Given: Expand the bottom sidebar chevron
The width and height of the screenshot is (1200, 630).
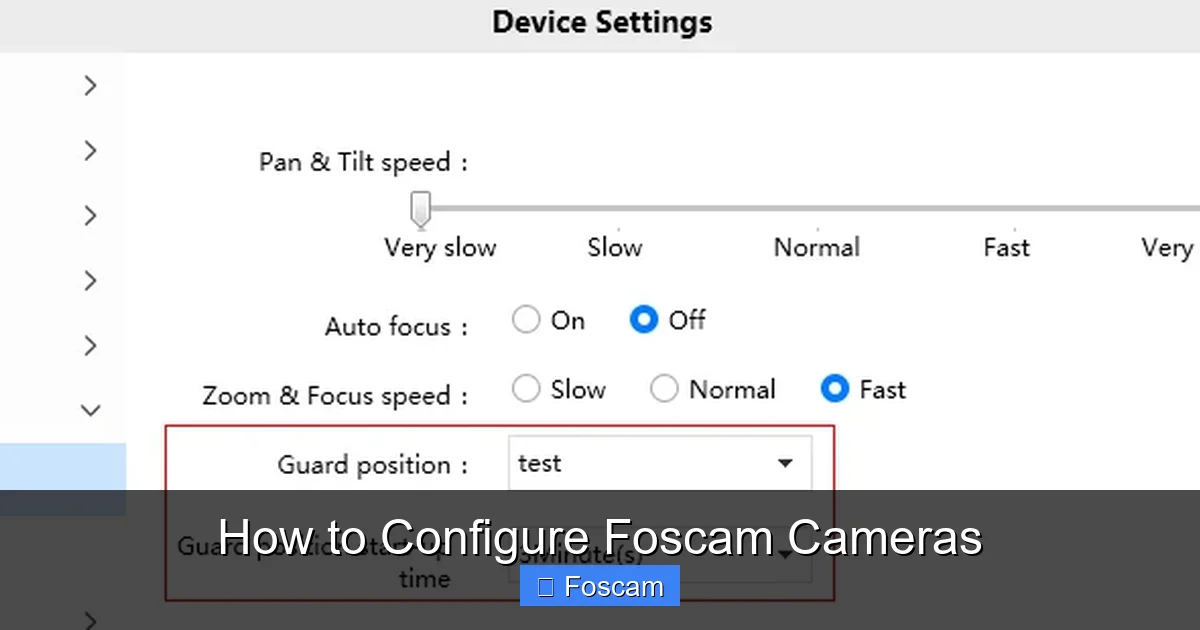Looking at the screenshot, I should click(90, 620).
